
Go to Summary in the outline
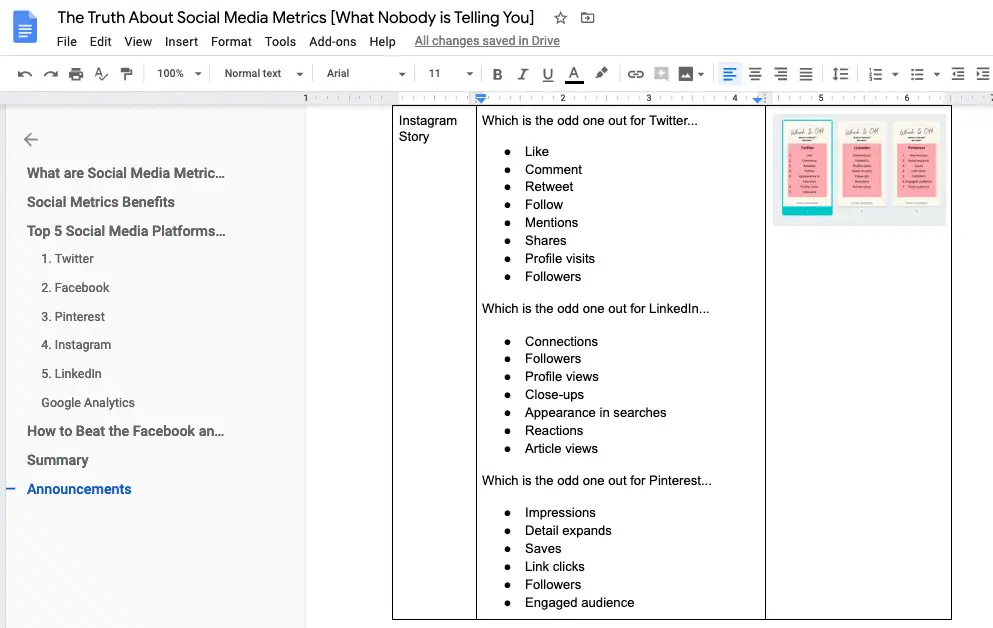click(58, 460)
